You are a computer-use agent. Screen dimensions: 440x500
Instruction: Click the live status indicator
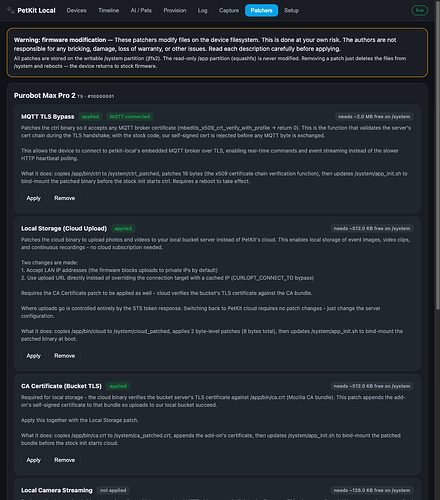[419, 10]
